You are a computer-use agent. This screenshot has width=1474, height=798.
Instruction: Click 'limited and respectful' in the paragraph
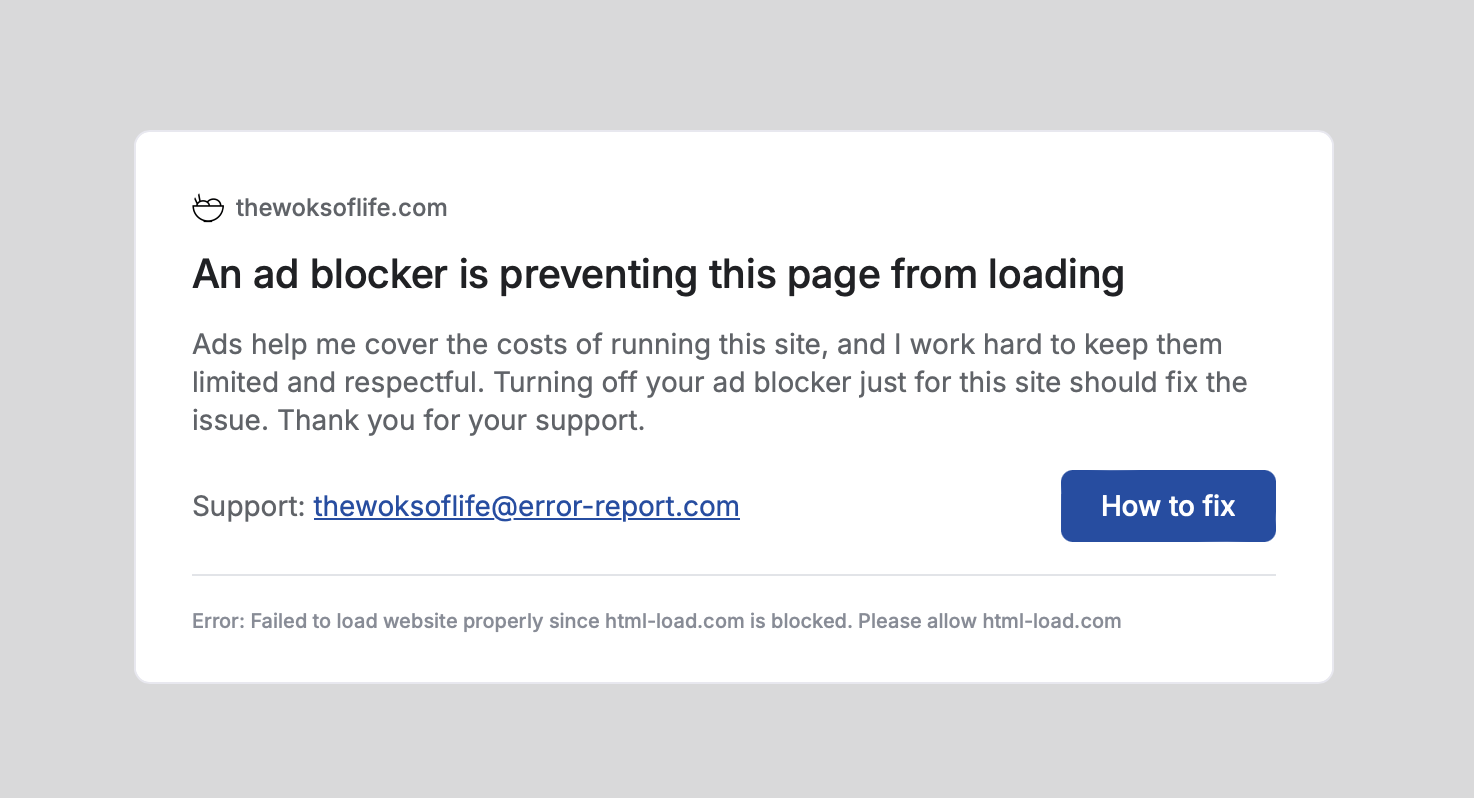(x=338, y=383)
